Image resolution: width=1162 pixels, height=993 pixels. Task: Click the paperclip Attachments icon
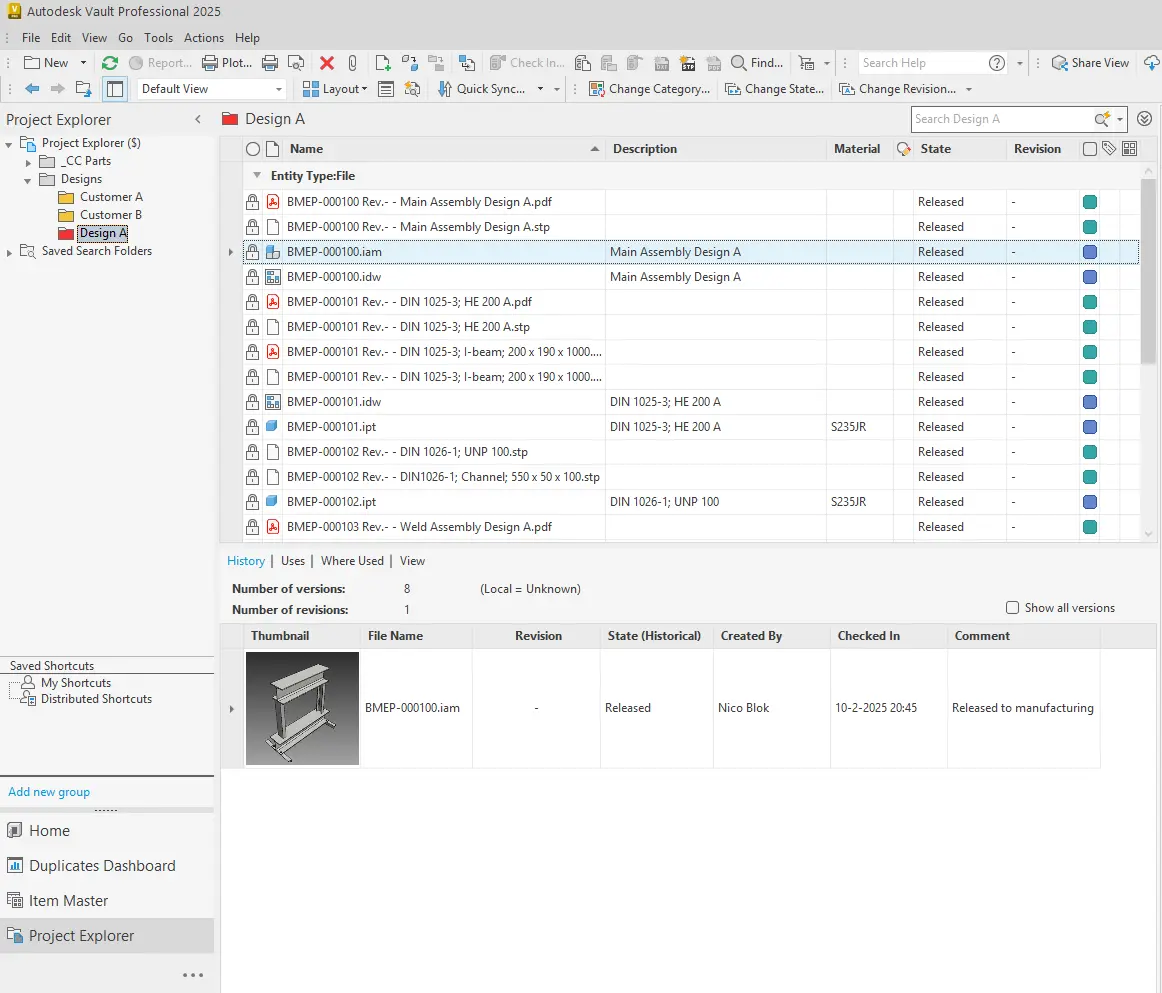[x=353, y=63]
